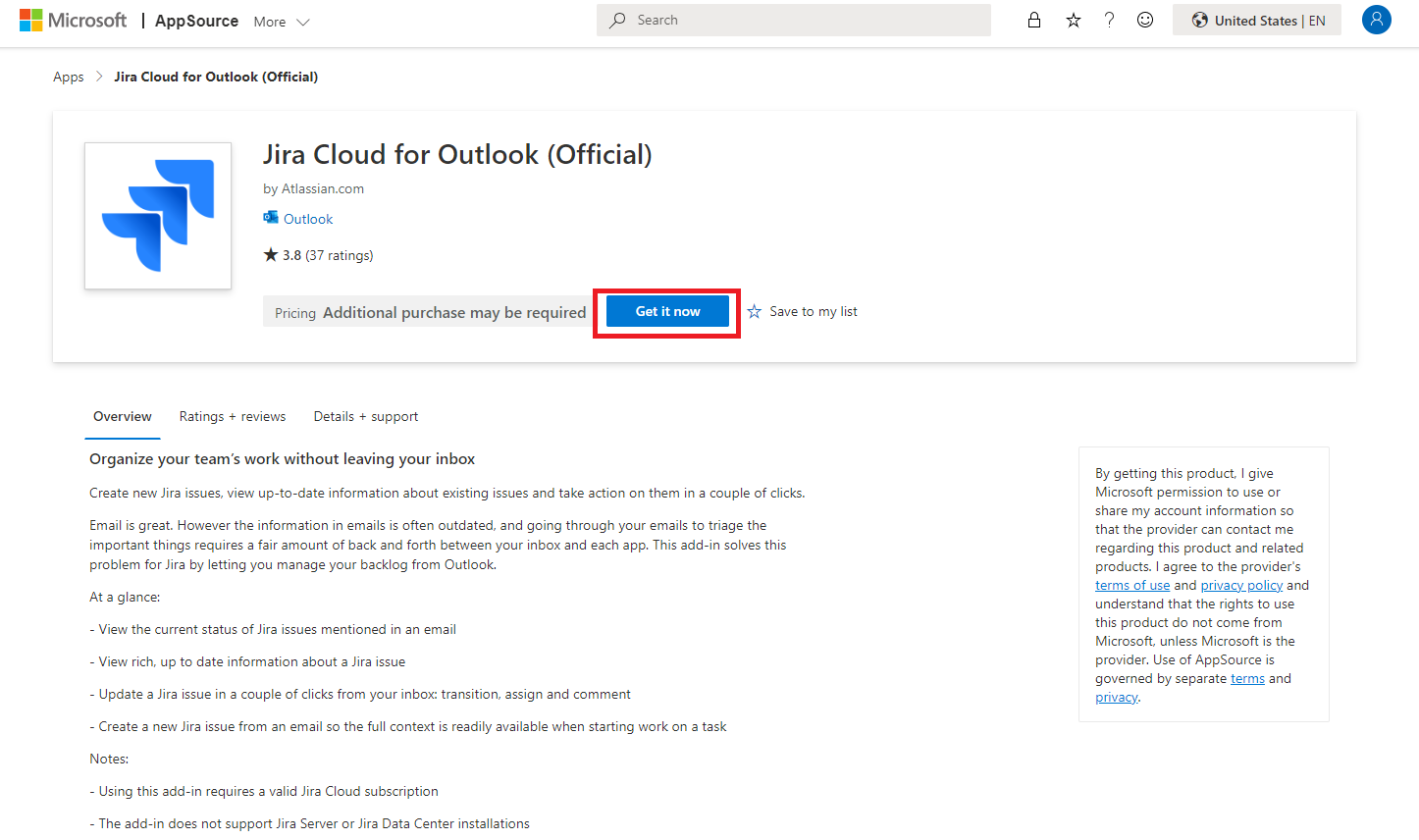Screen dimensions: 1419x840
Task: Click the smiley feedback icon
Action: (x=1145, y=20)
